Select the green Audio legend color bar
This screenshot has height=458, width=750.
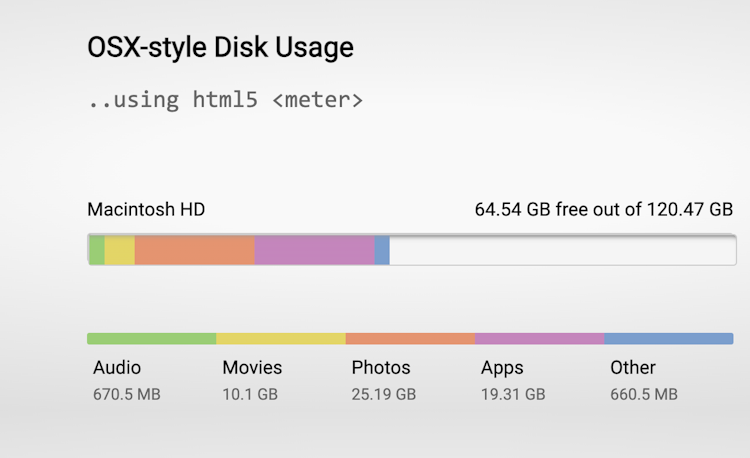point(152,338)
